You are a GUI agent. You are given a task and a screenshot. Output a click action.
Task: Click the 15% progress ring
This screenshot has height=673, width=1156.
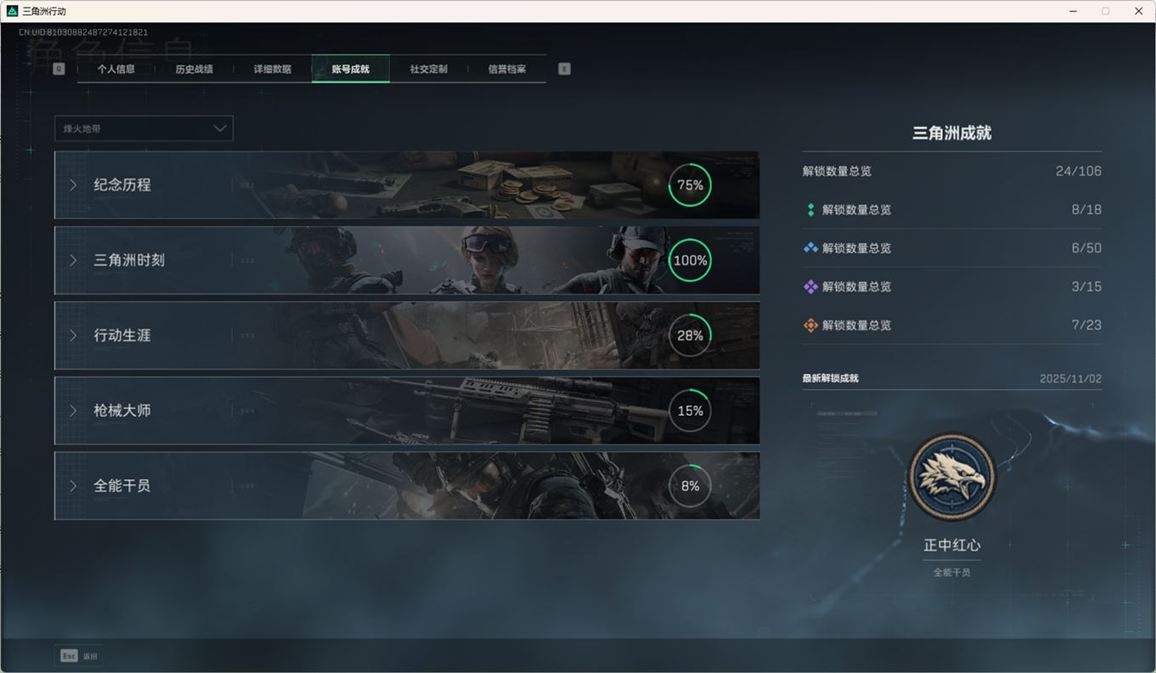690,411
